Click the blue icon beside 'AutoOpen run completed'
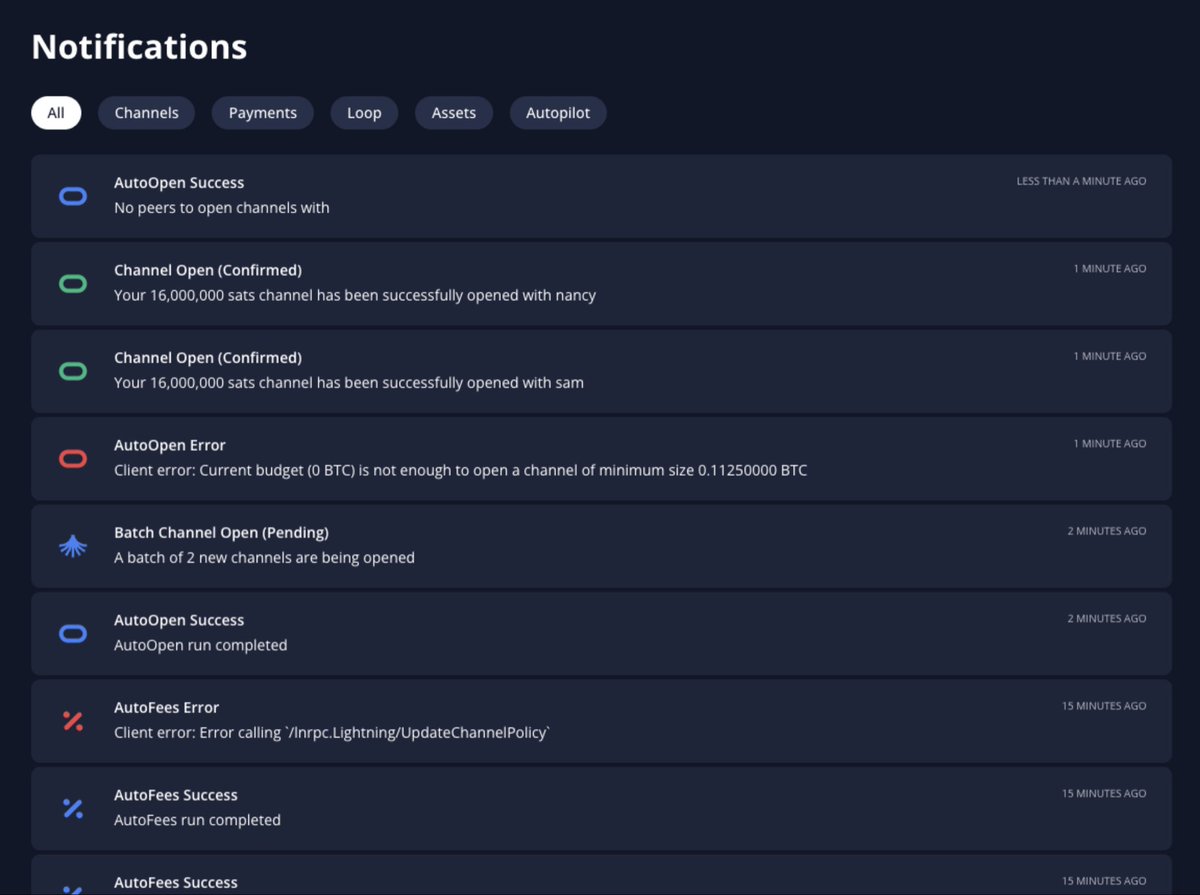The width and height of the screenshot is (1200, 895). 73,634
